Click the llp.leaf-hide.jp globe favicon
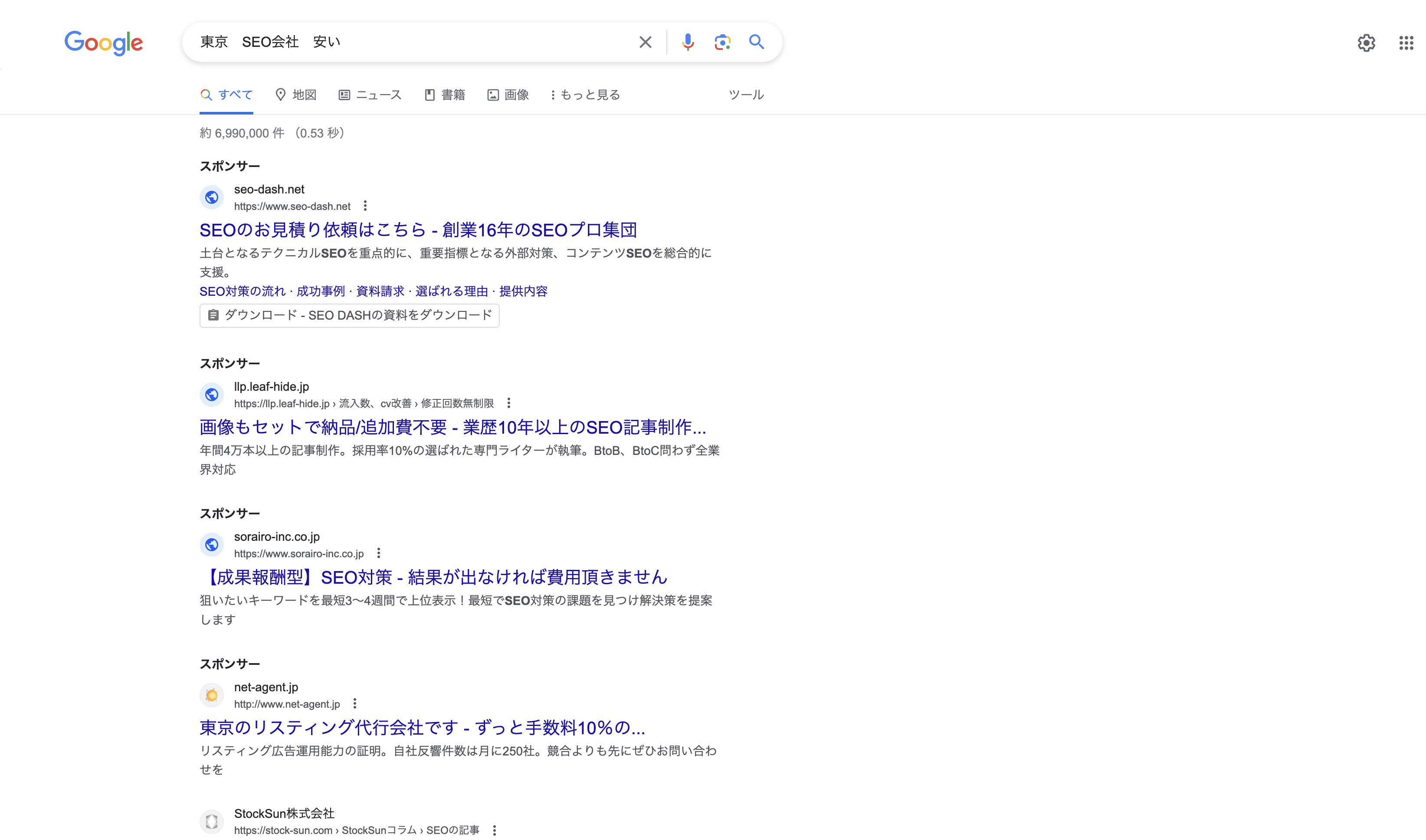 tap(212, 395)
